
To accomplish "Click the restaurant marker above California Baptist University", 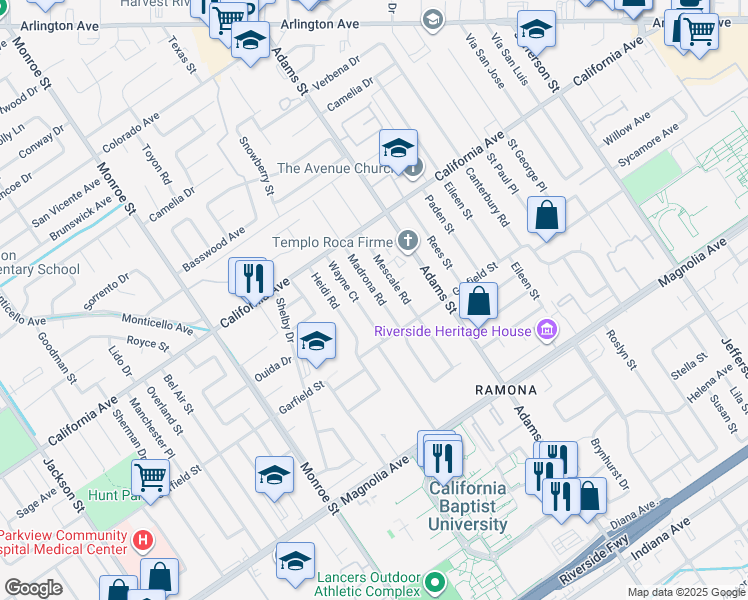I will [x=443, y=462].
